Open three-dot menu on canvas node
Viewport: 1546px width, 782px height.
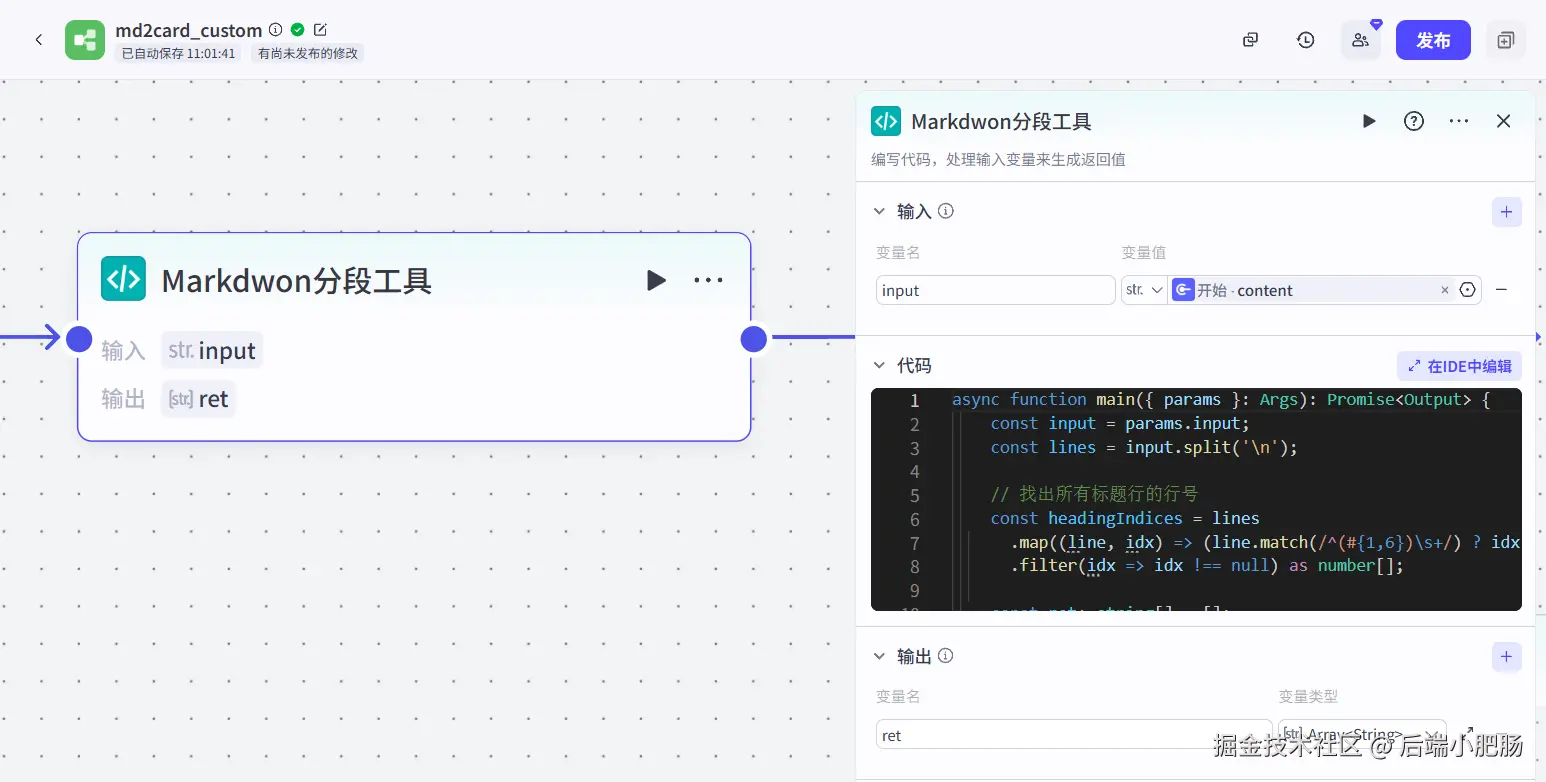pos(708,280)
